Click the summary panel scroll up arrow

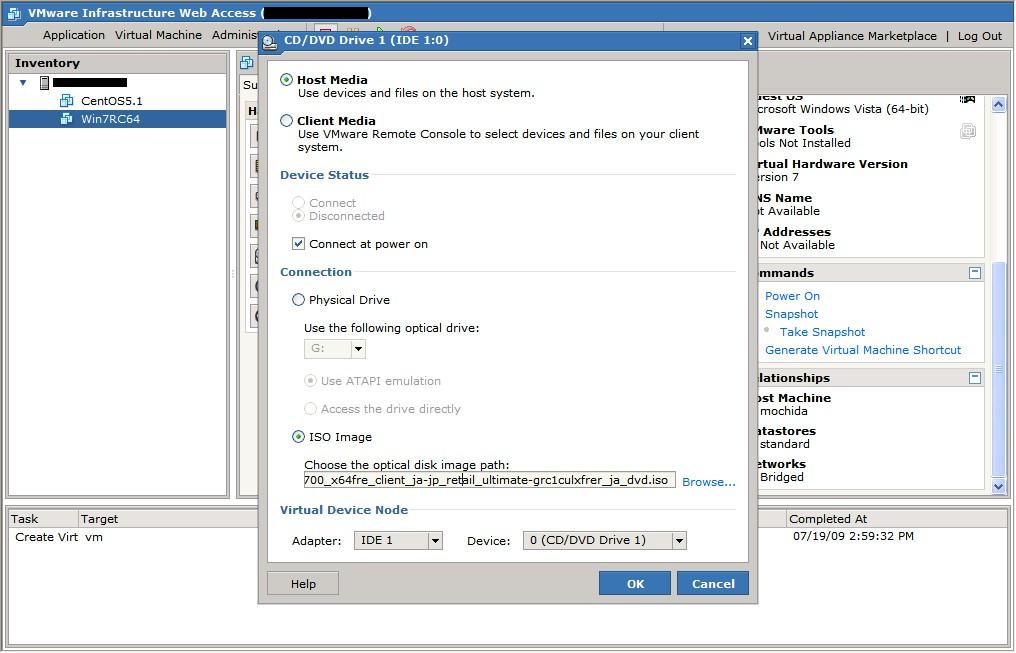[x=999, y=104]
